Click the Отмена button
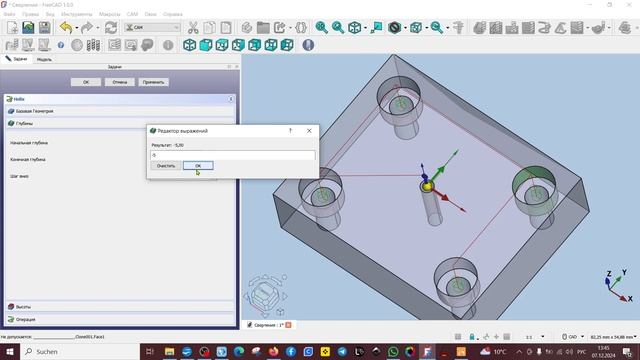The image size is (640, 360). (120, 82)
